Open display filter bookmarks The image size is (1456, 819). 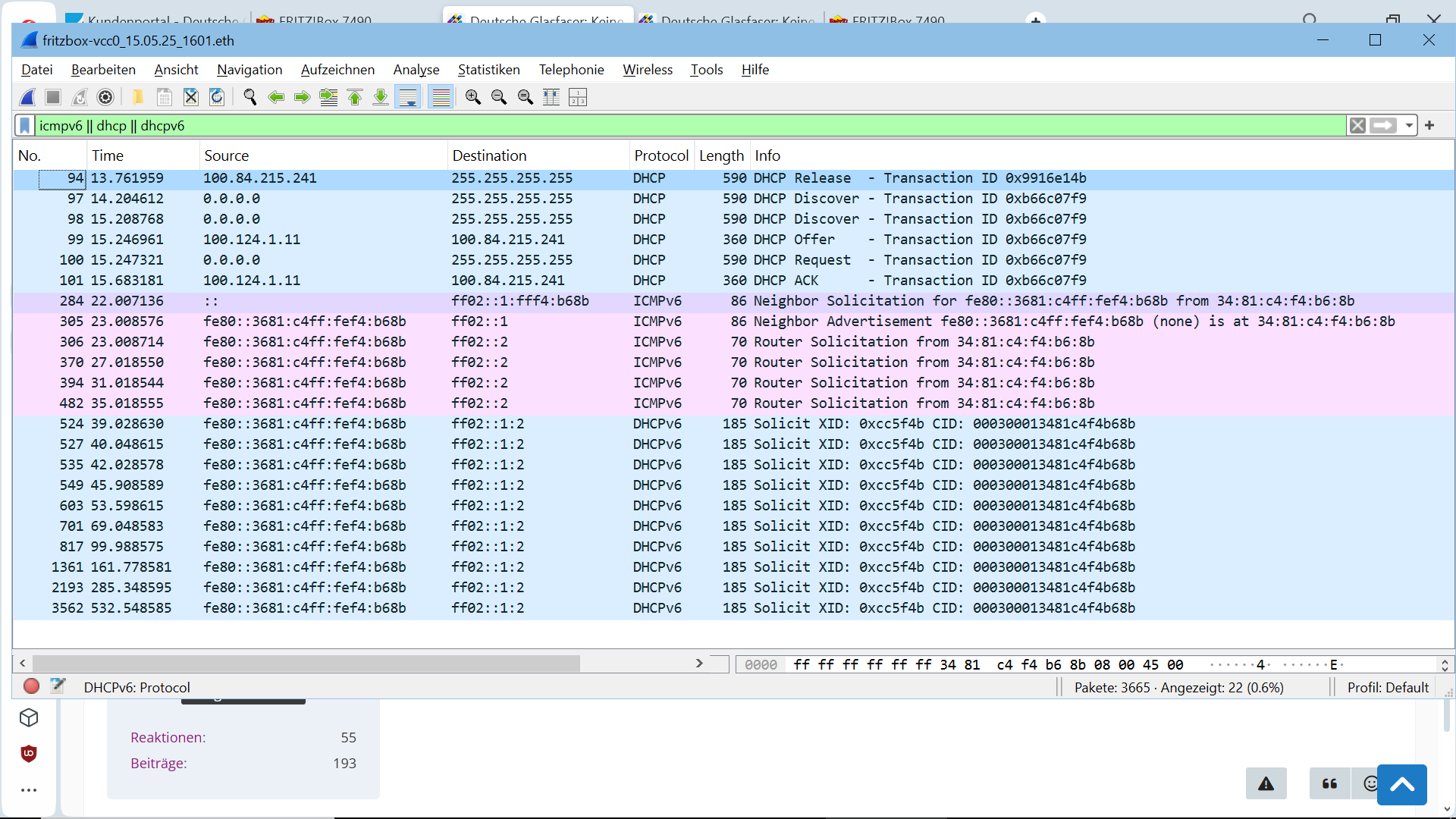click(25, 125)
